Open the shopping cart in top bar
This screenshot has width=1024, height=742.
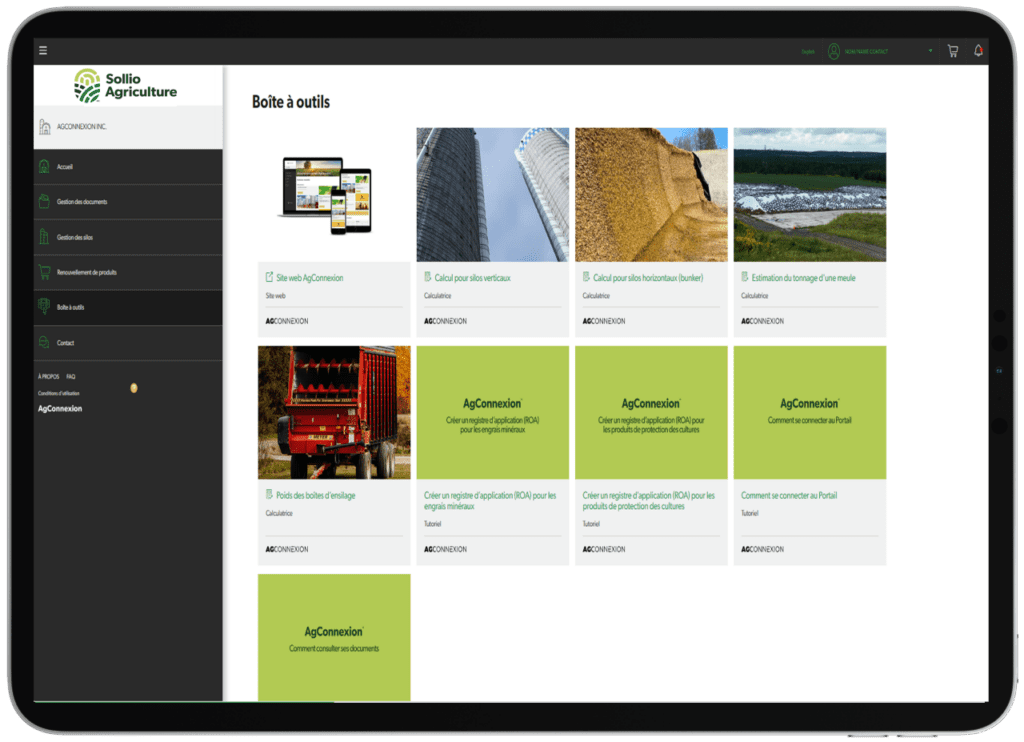pos(952,51)
